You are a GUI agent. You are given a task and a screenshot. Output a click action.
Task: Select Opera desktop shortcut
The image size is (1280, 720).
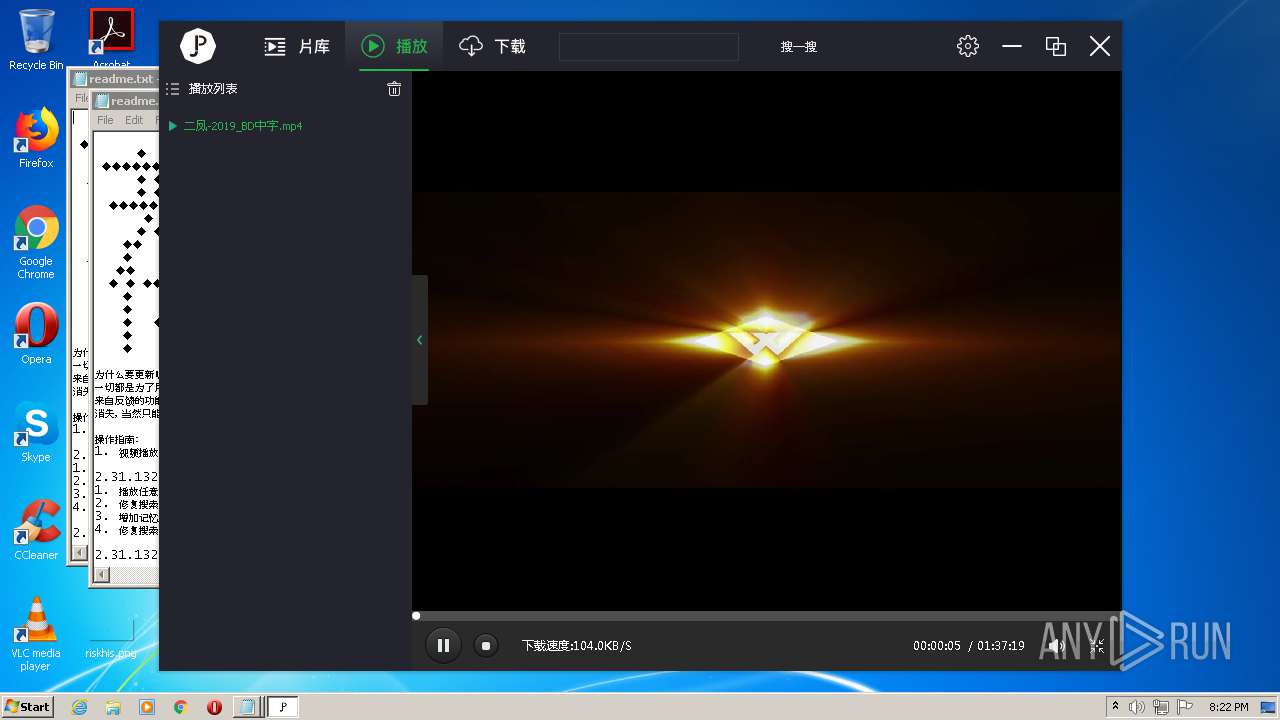click(x=36, y=334)
